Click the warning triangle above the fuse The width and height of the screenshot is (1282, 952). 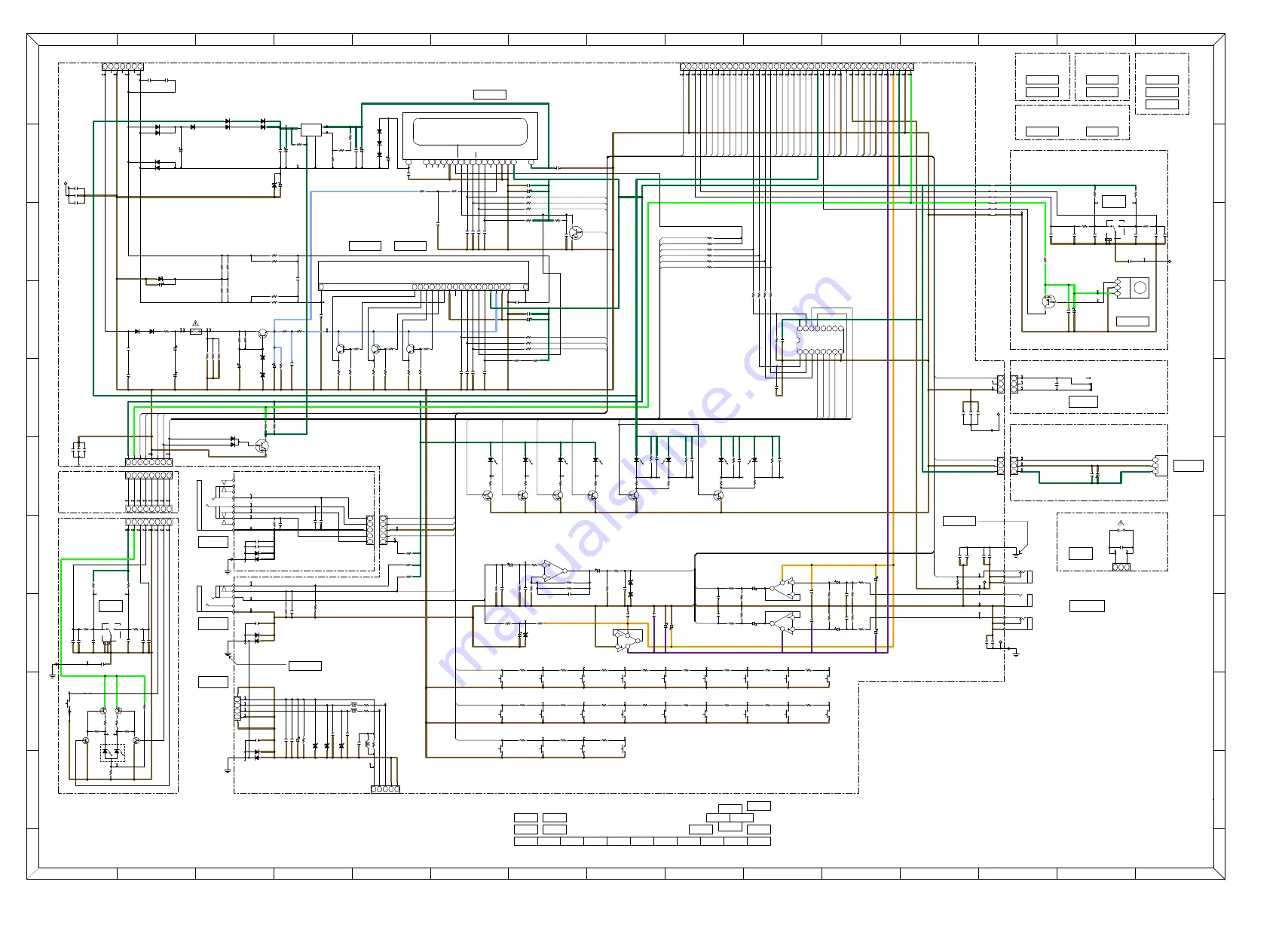[196, 323]
